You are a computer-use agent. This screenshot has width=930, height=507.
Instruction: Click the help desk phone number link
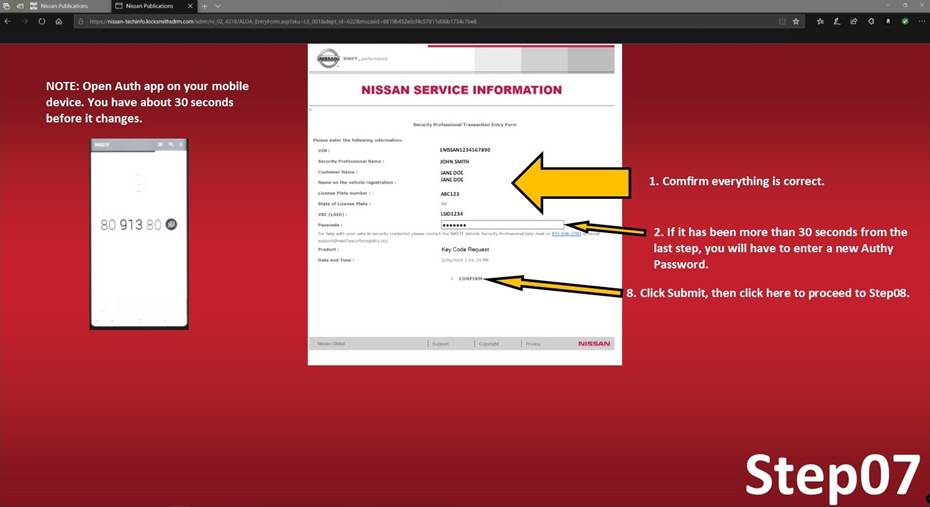click(x=566, y=234)
